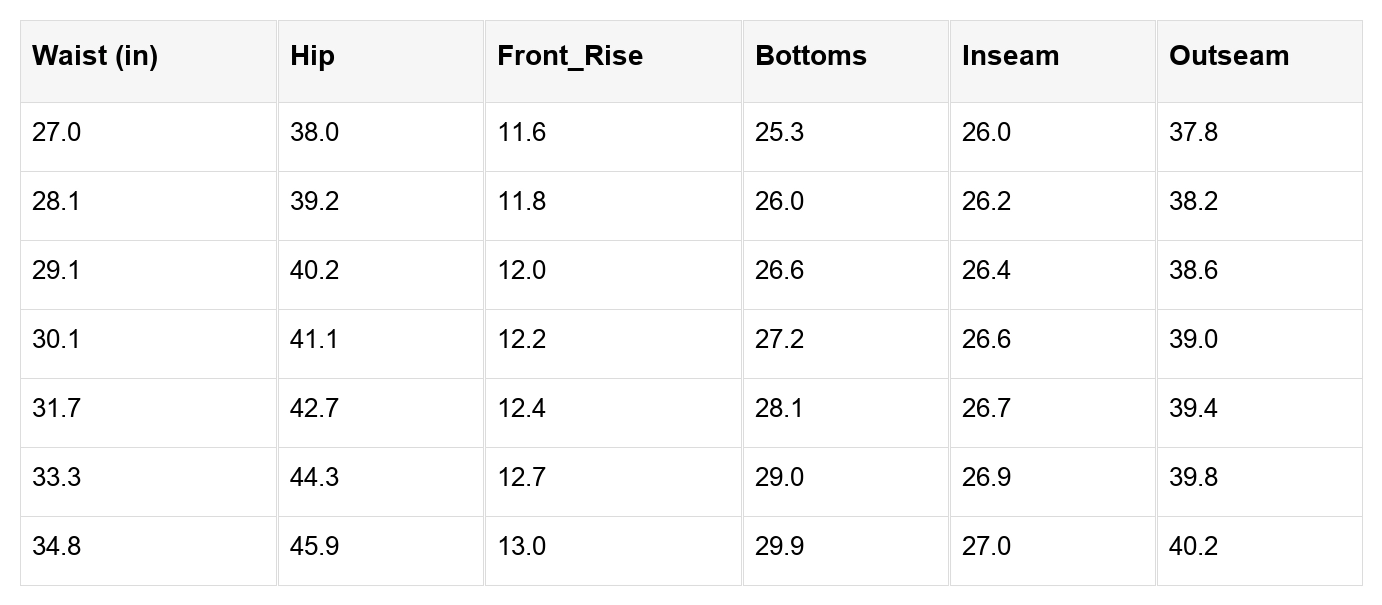Select the hip cell showing 45.9
The width and height of the screenshot is (1382, 605).
[x=380, y=550]
